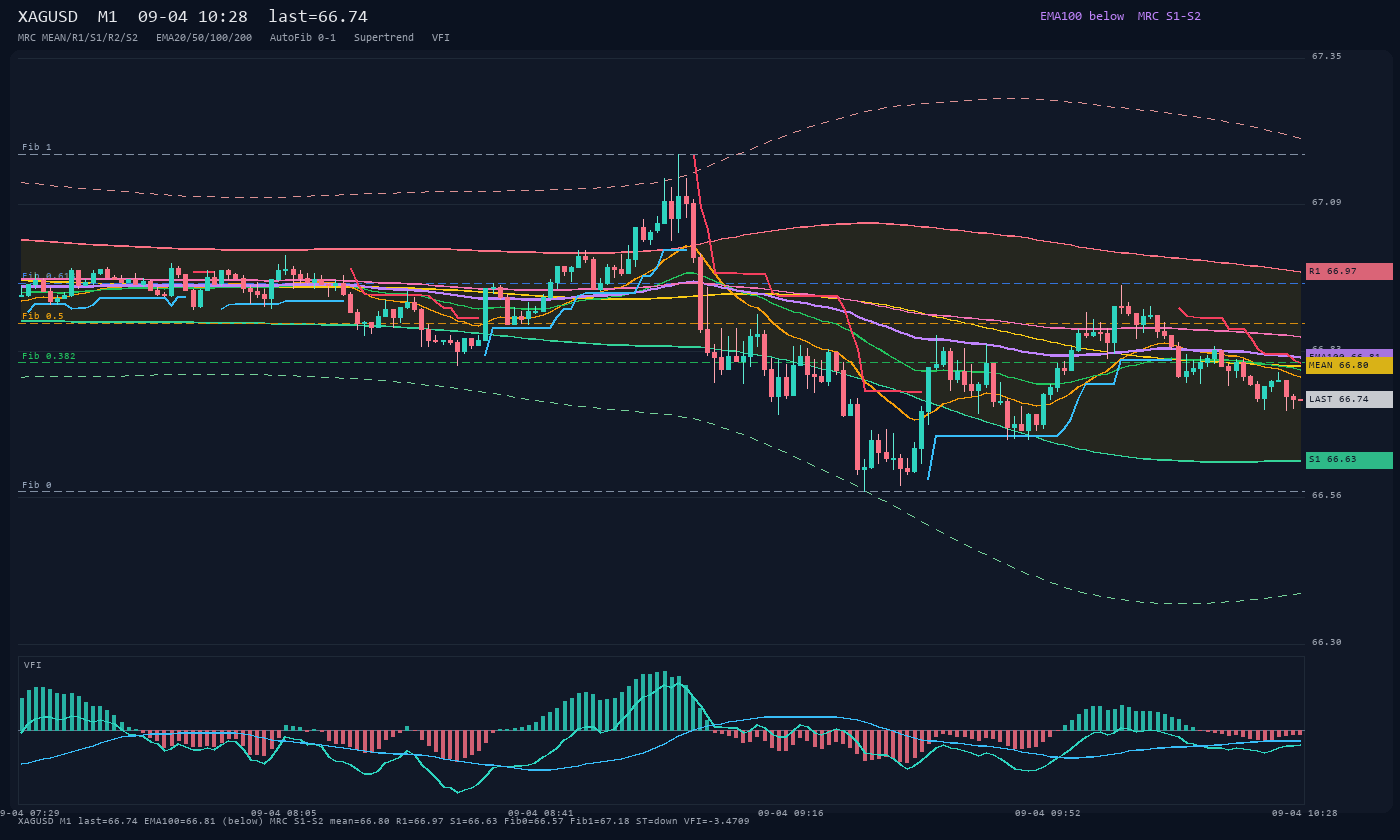Image resolution: width=1400 pixels, height=840 pixels.
Task: Click the VFI panel title label
Action: [x=33, y=665]
